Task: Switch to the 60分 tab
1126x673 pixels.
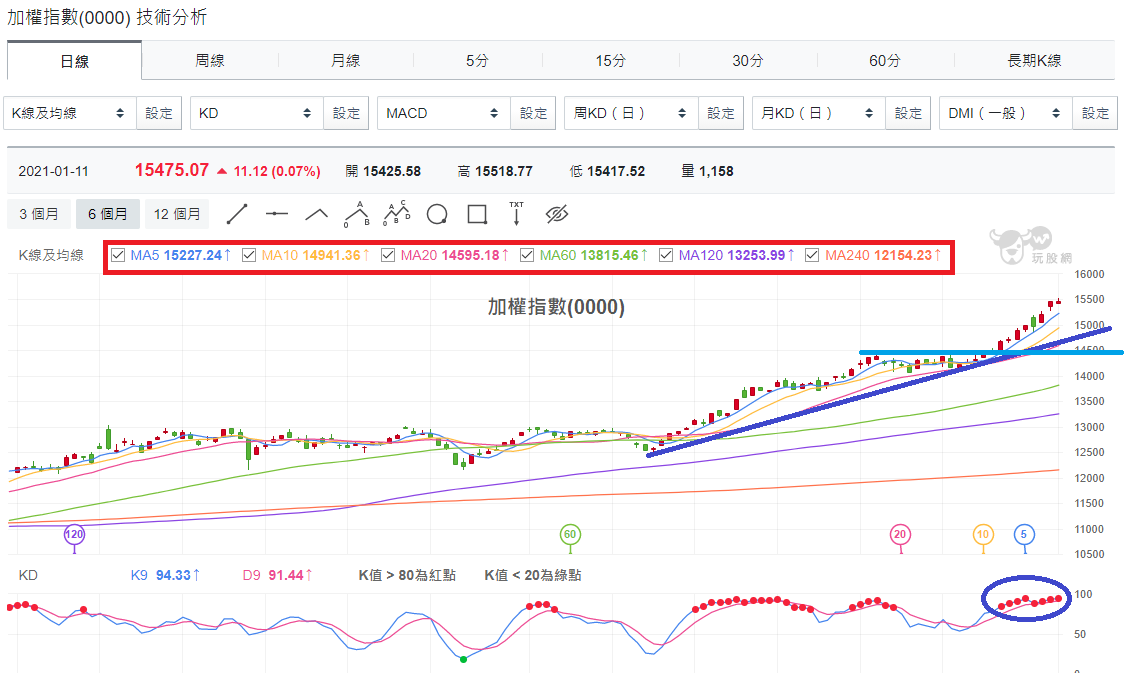Action: coord(885,61)
